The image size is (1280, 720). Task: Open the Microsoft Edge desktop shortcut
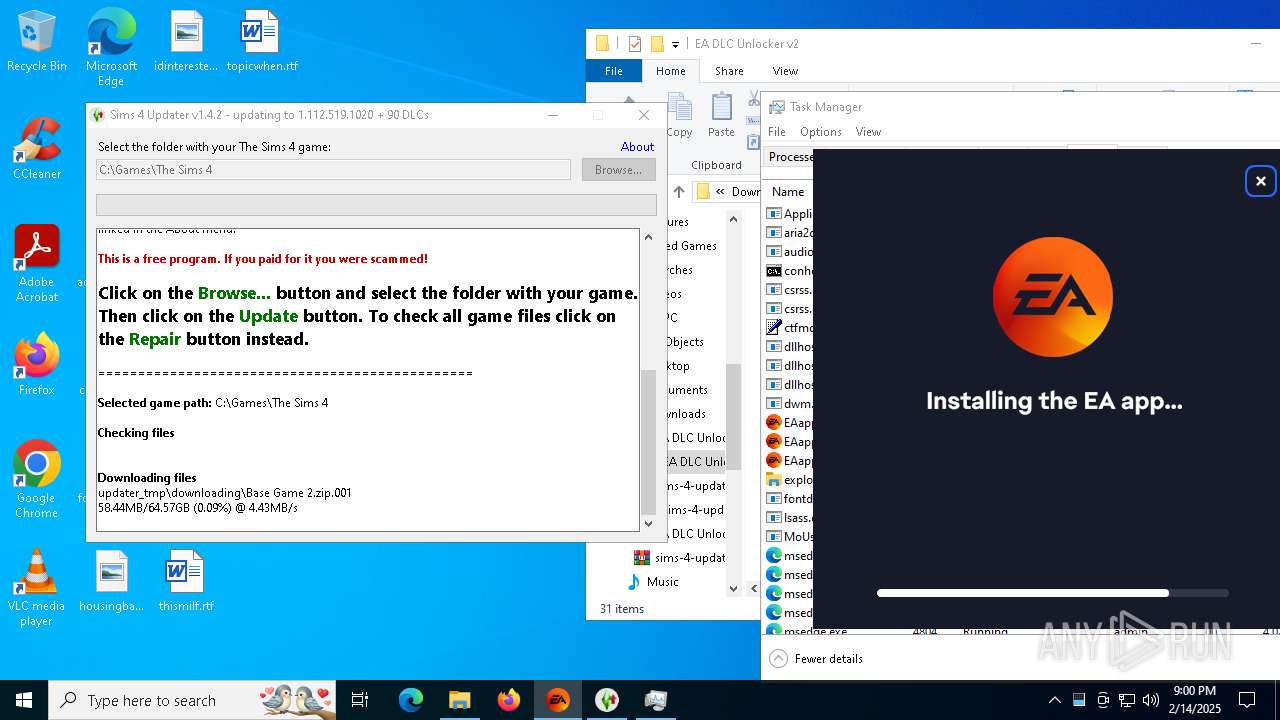pyautogui.click(x=111, y=47)
